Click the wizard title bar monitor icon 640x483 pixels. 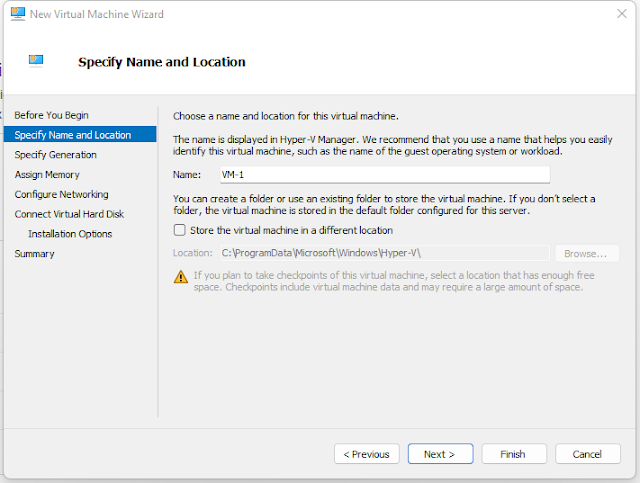pyautogui.click(x=18, y=14)
